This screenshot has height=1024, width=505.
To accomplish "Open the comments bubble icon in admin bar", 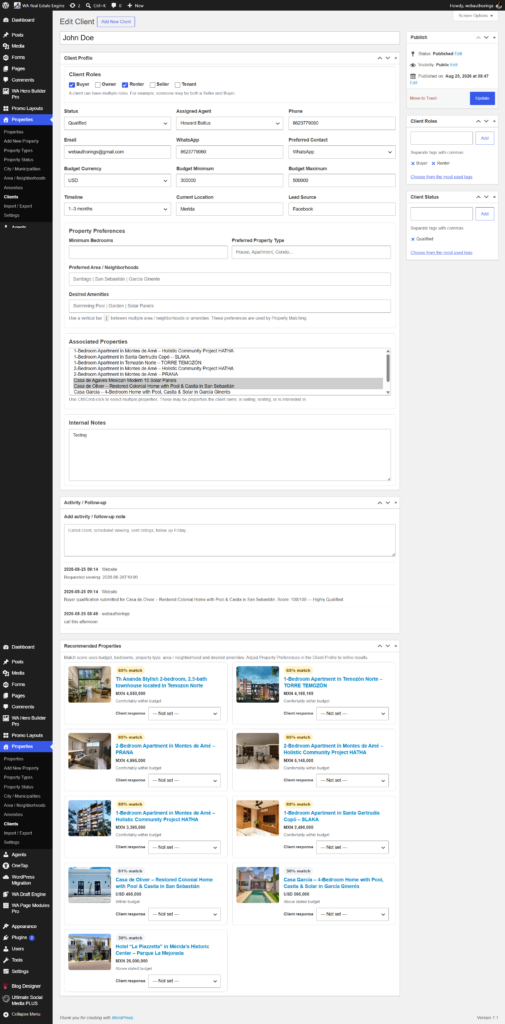I will [114, 5].
